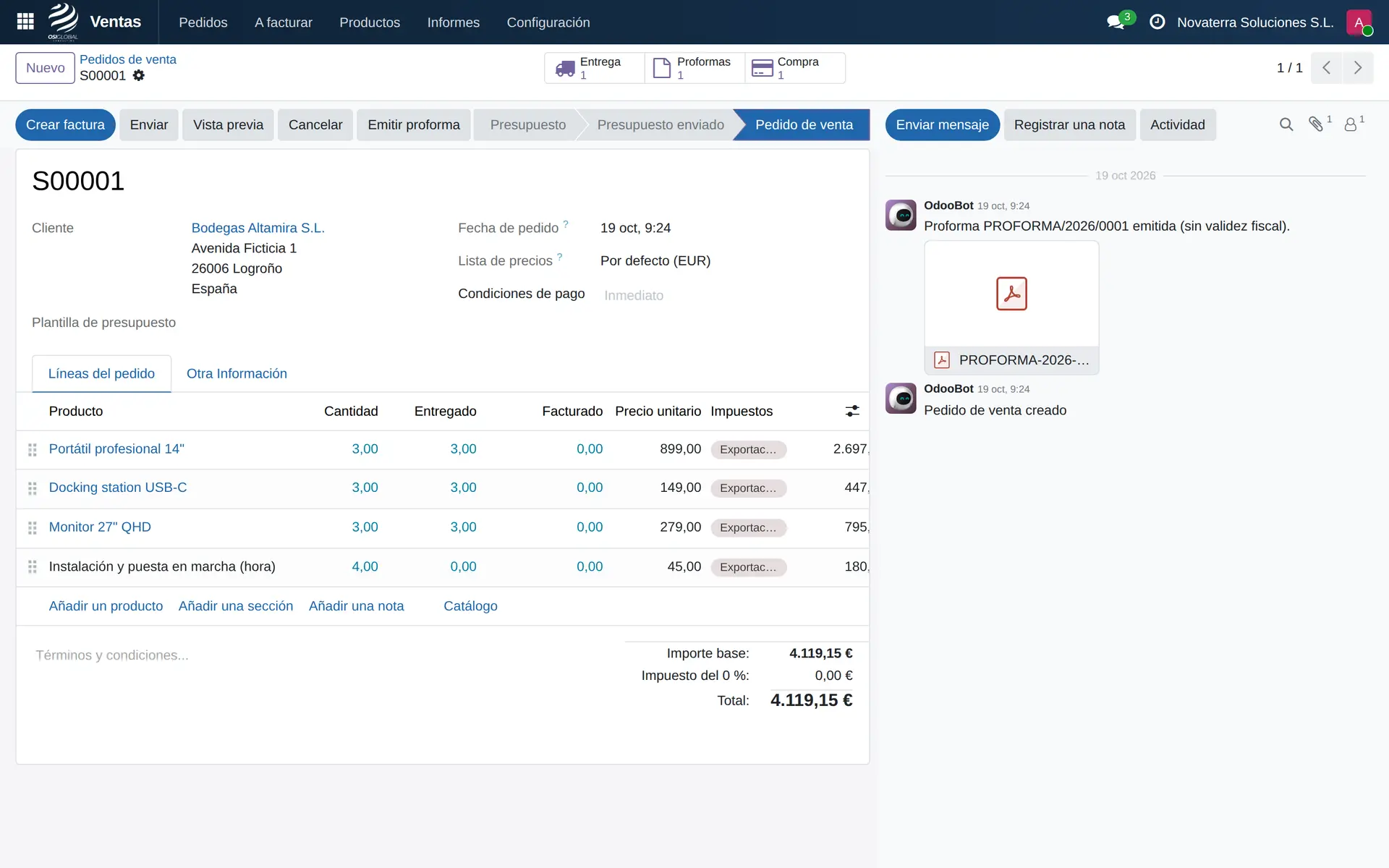Screen dimensions: 1389x868
Task: Open the Informes menu
Action: 453,22
